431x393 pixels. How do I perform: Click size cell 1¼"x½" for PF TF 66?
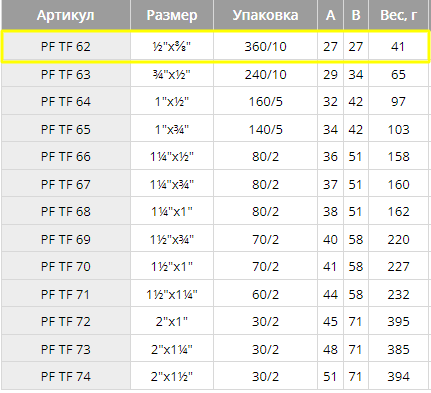point(172,156)
